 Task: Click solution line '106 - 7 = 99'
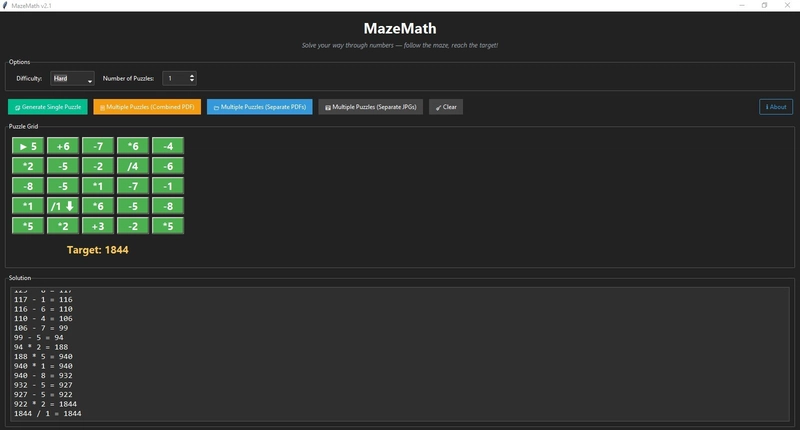pos(41,328)
